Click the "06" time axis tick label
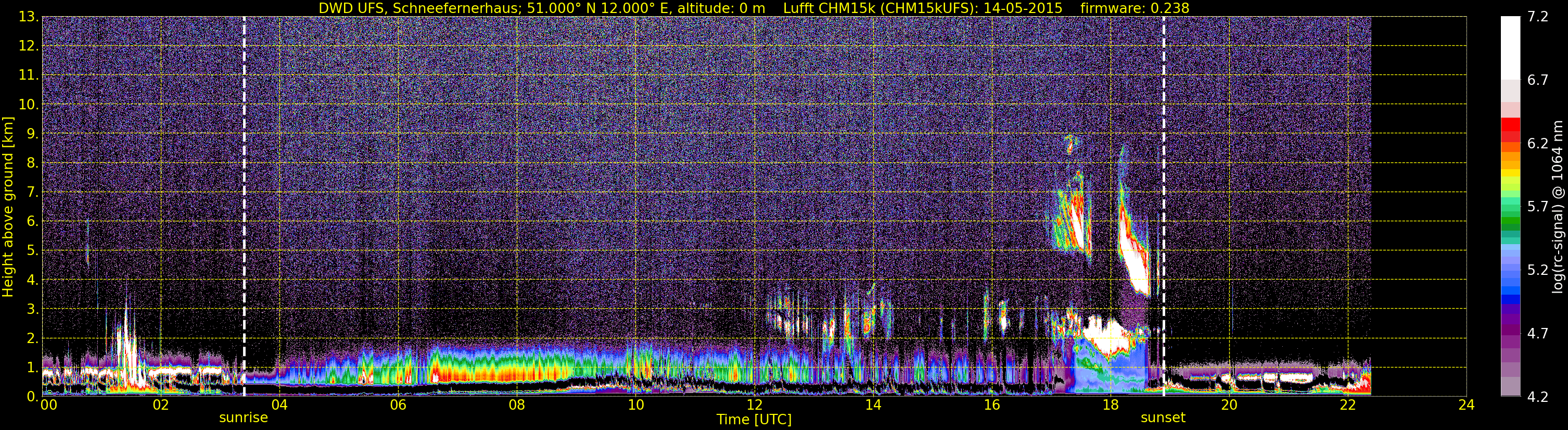 pos(398,405)
